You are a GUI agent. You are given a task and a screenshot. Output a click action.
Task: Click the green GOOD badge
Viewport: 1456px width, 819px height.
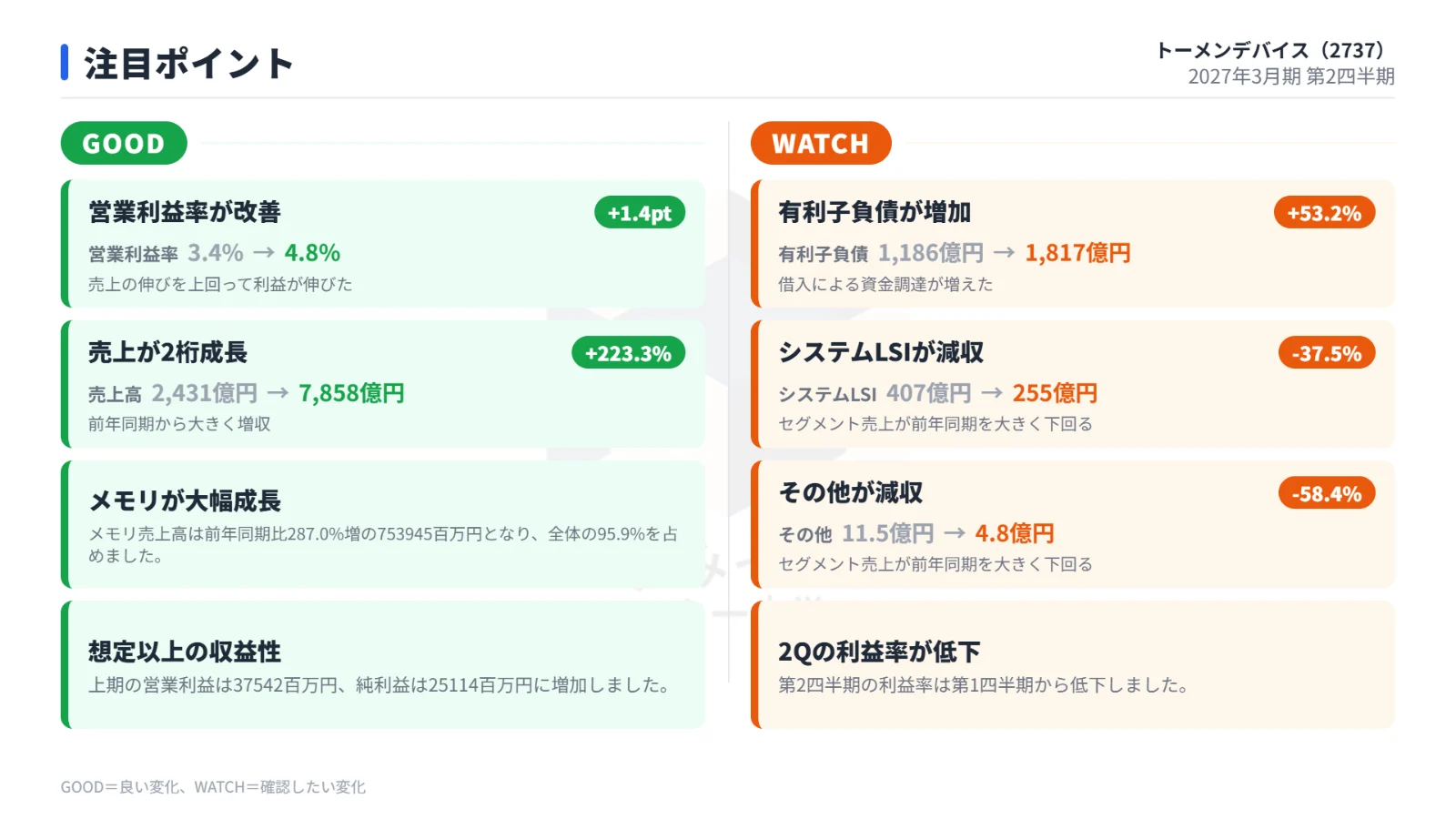point(124,143)
